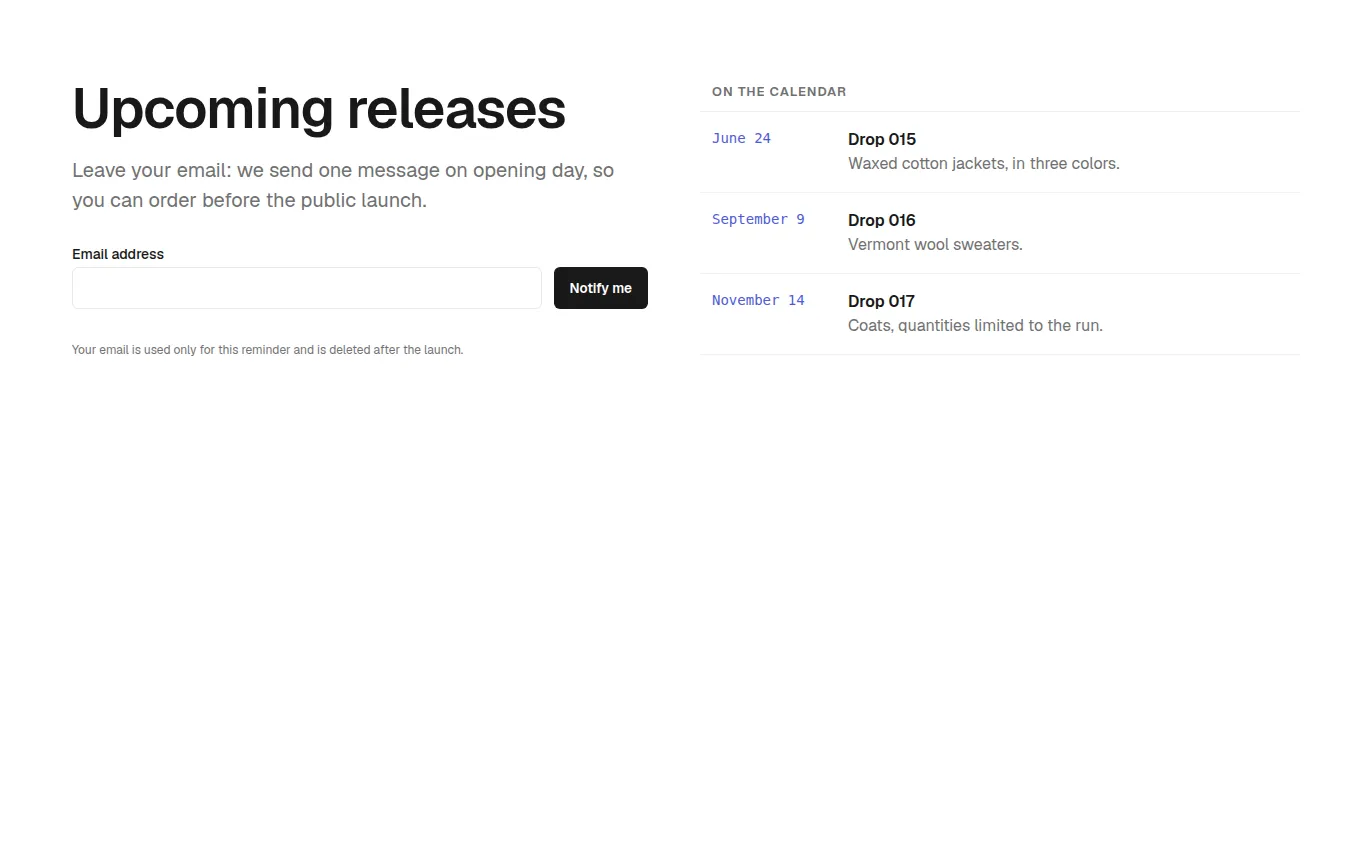Click the "June 24" date
Screen dimensions: 1360x850
point(741,138)
